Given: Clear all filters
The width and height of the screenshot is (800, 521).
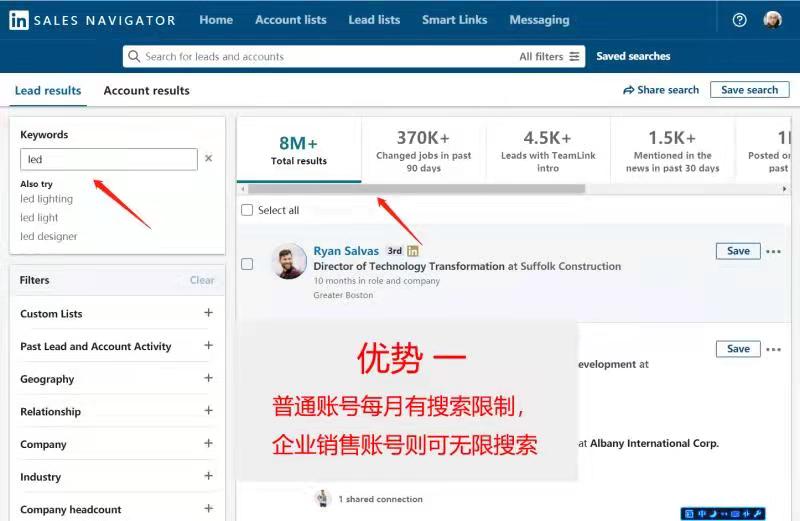Looking at the screenshot, I should coord(202,280).
